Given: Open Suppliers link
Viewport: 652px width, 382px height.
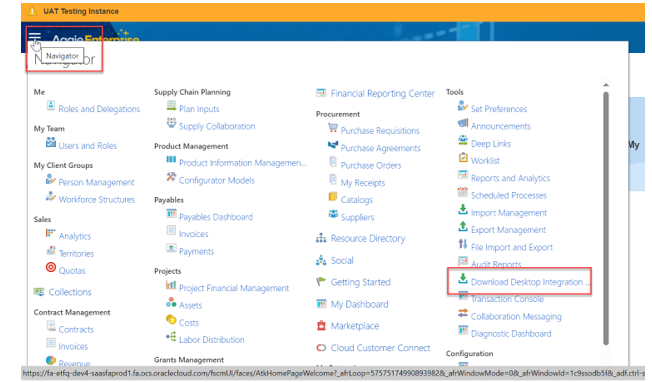Looking at the screenshot, I should (358, 217).
